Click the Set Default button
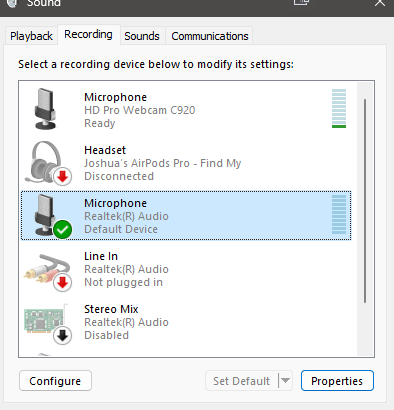 (x=242, y=381)
